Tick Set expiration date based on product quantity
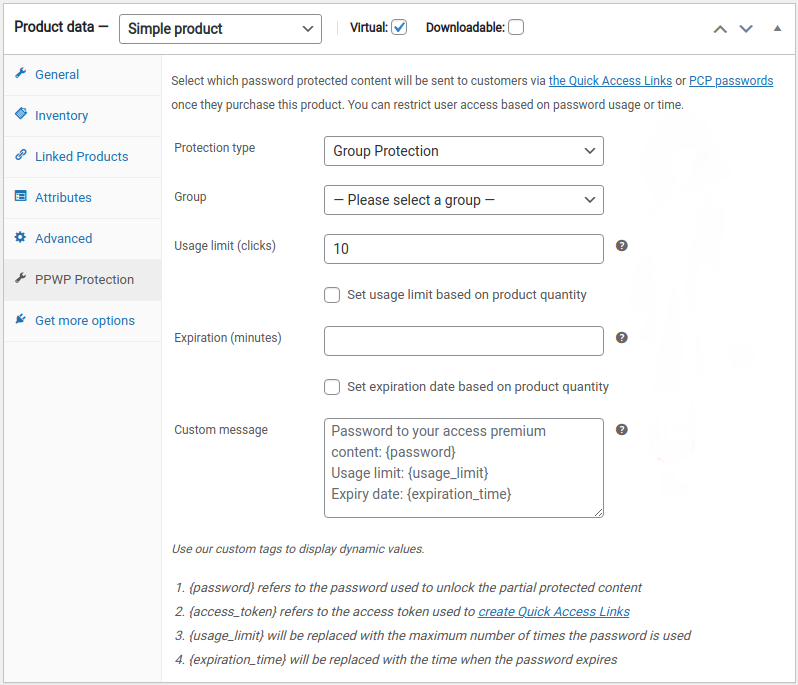This screenshot has width=798, height=685. (x=333, y=387)
